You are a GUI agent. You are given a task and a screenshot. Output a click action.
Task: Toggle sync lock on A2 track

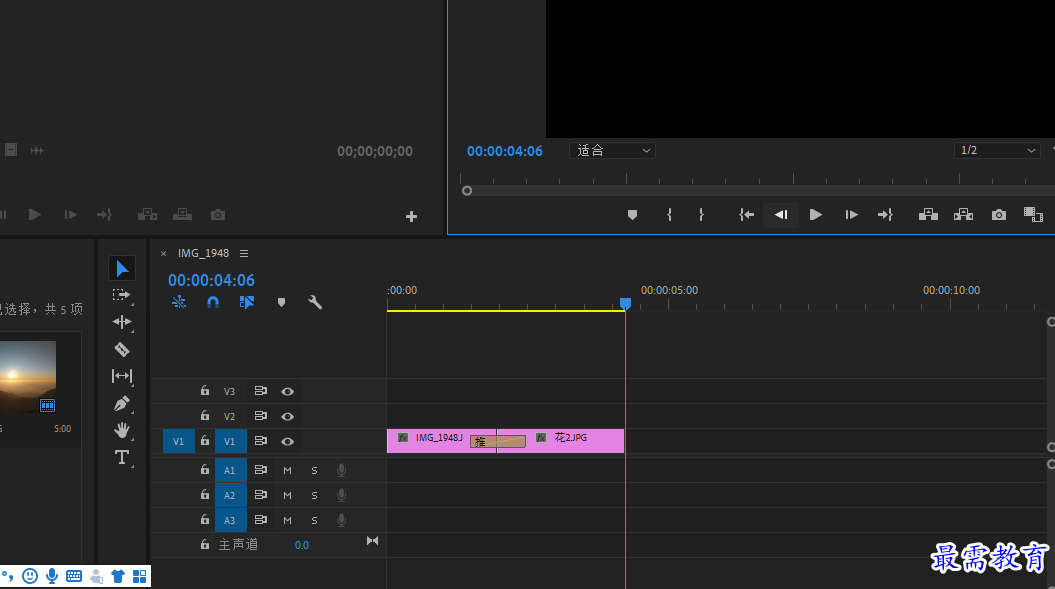click(260, 495)
